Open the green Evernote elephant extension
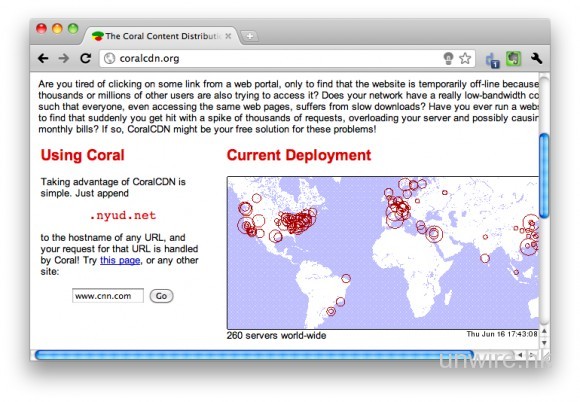The height and width of the screenshot is (402, 580). (x=513, y=59)
